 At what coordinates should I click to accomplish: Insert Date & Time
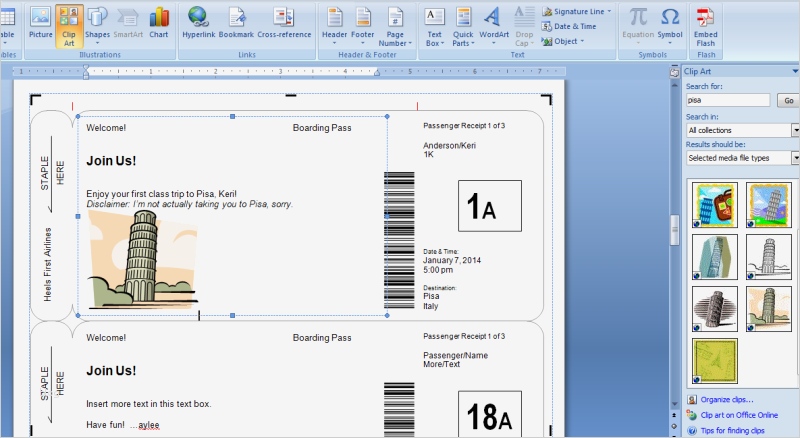tap(569, 26)
